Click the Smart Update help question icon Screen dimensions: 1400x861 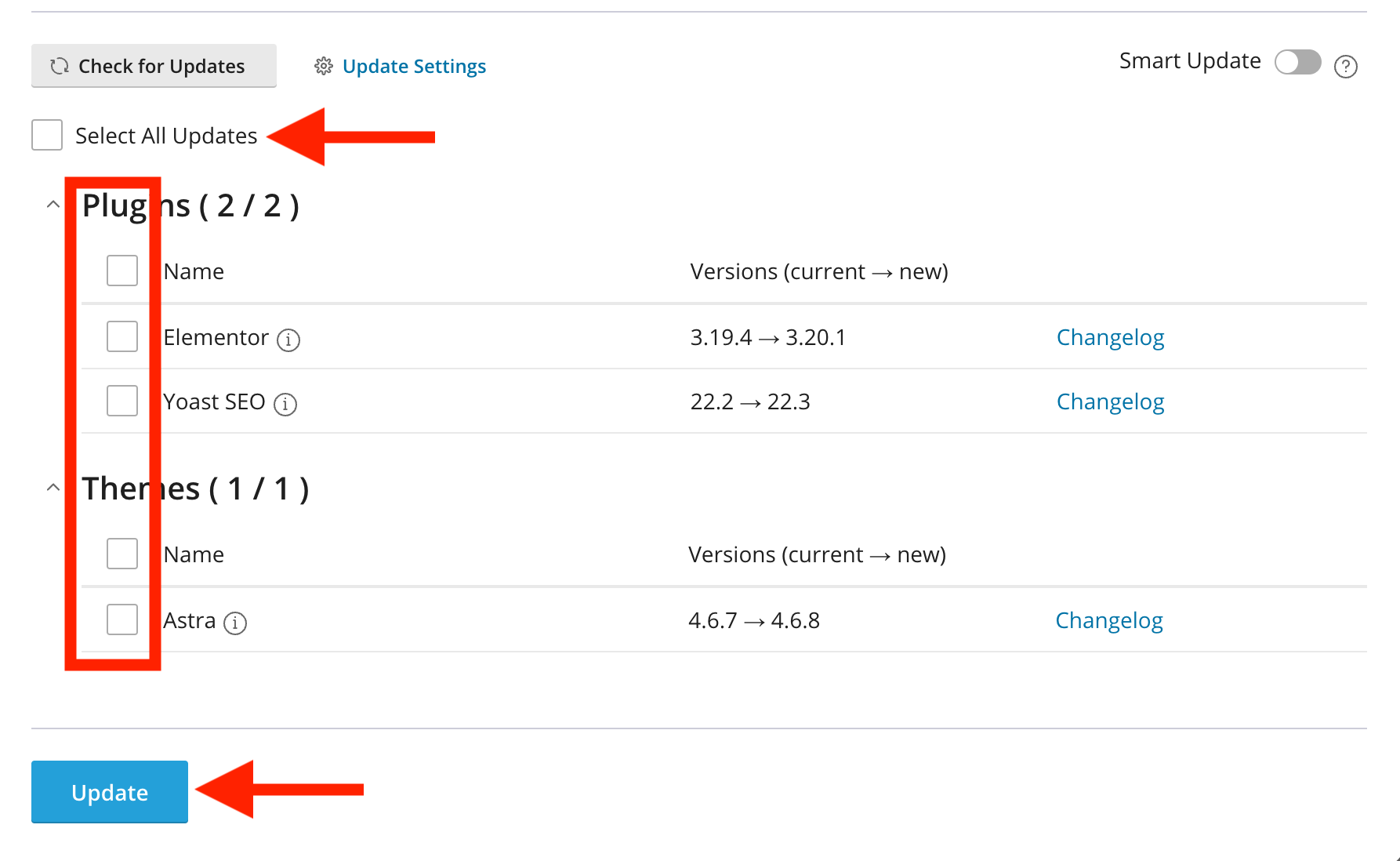pos(1346,67)
